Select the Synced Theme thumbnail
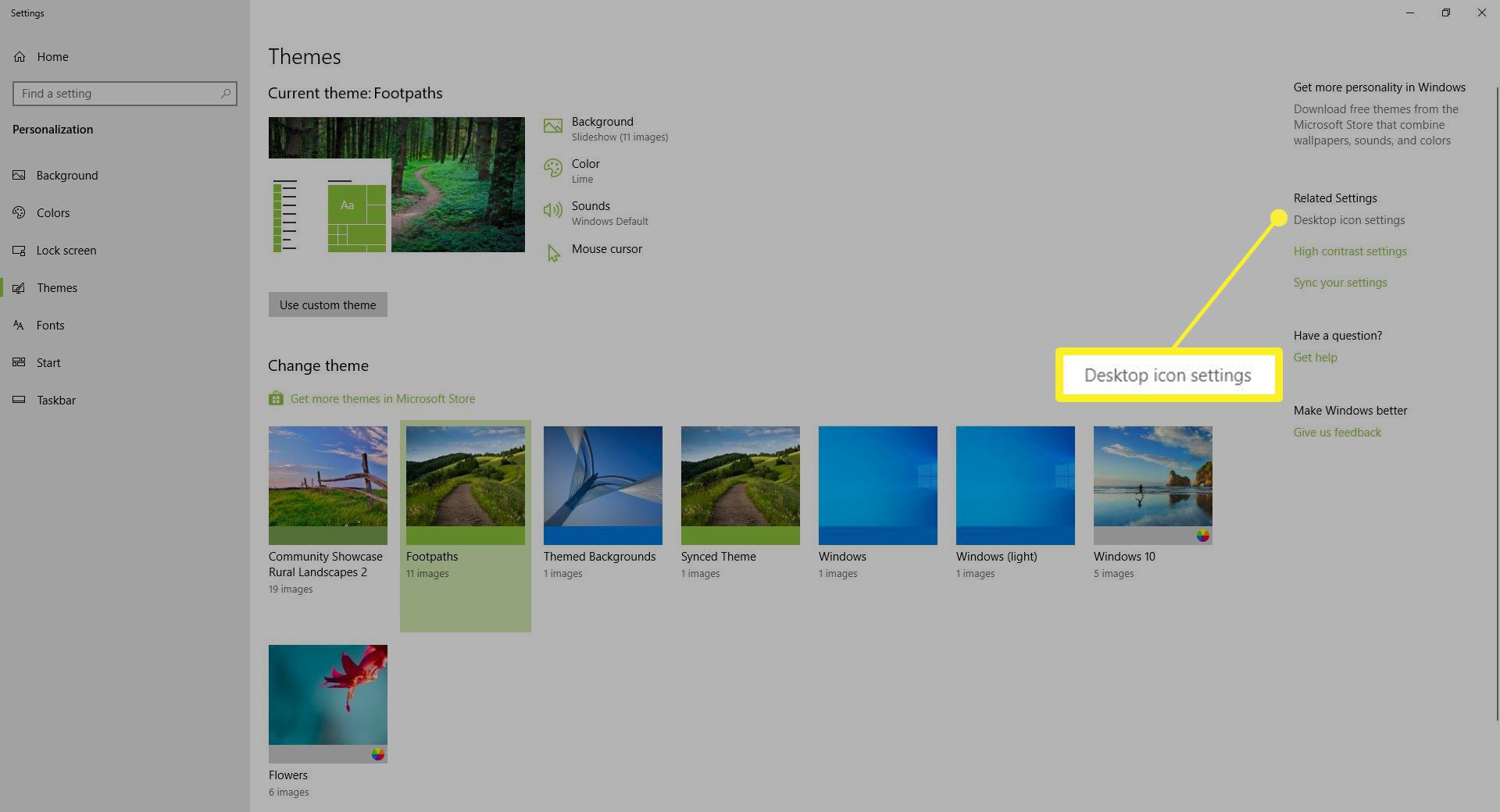1500x812 pixels. (x=741, y=486)
